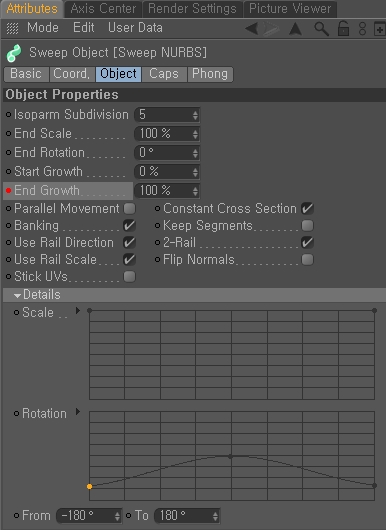Click Scale curve keyframe dot

(16, 313)
